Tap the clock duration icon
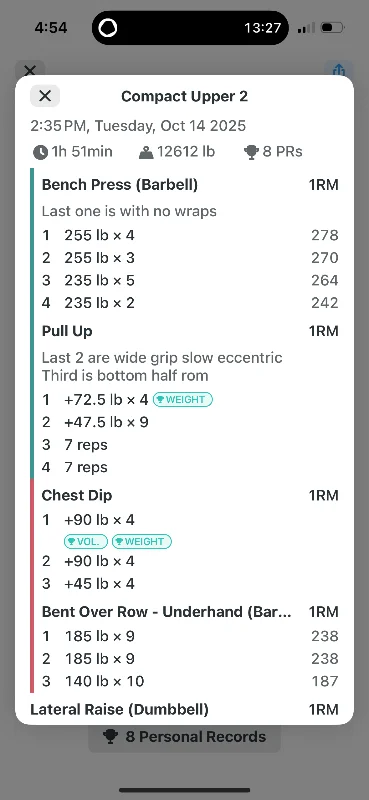The height and width of the screenshot is (800, 369). (40, 152)
